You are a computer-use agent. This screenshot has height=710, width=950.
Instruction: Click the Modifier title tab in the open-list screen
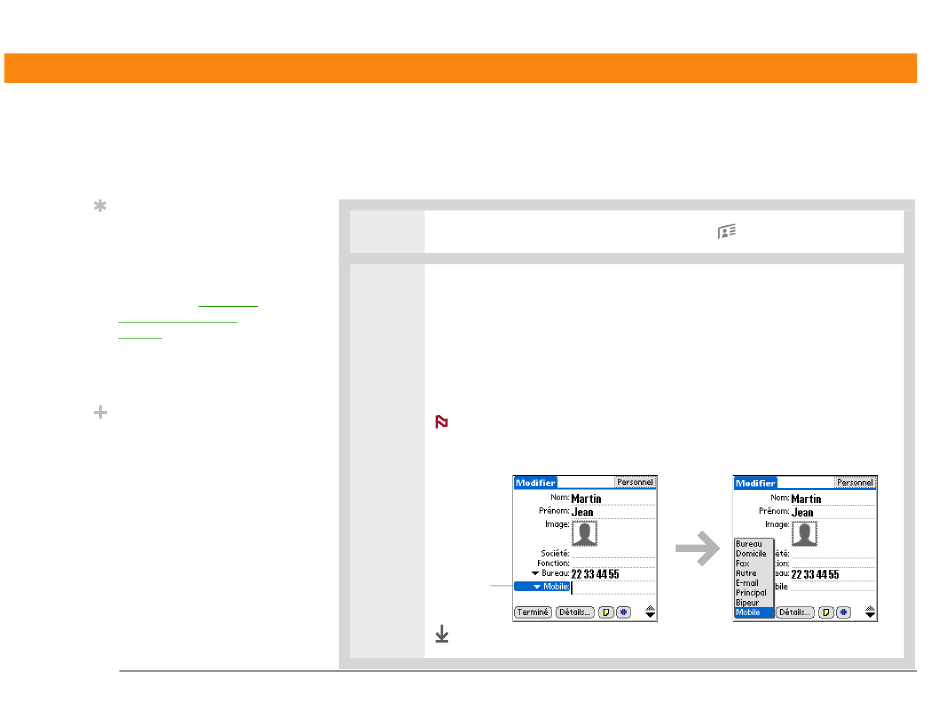point(756,483)
